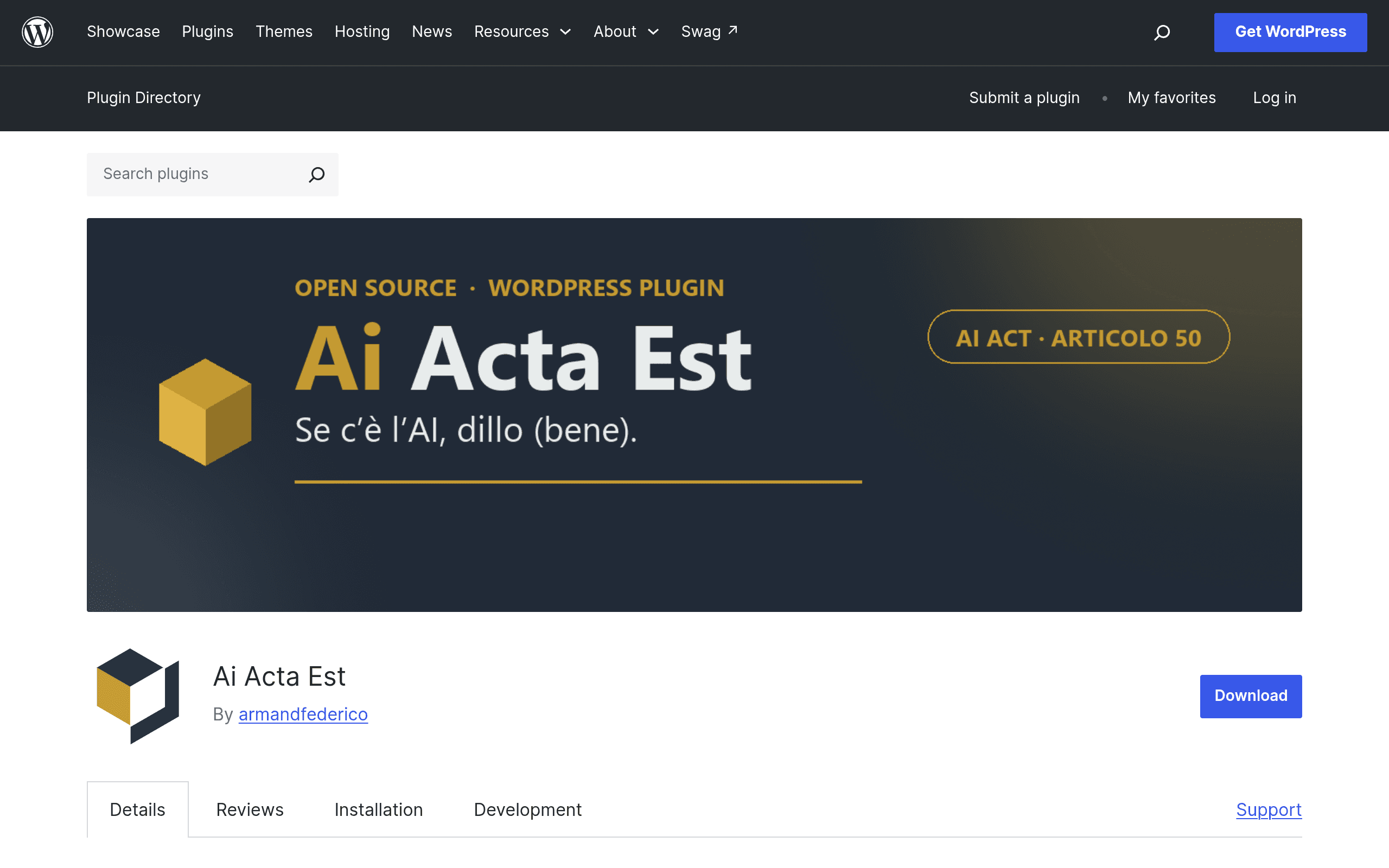Switch to the Installation tab
This screenshot has width=1389, height=868.
(379, 809)
